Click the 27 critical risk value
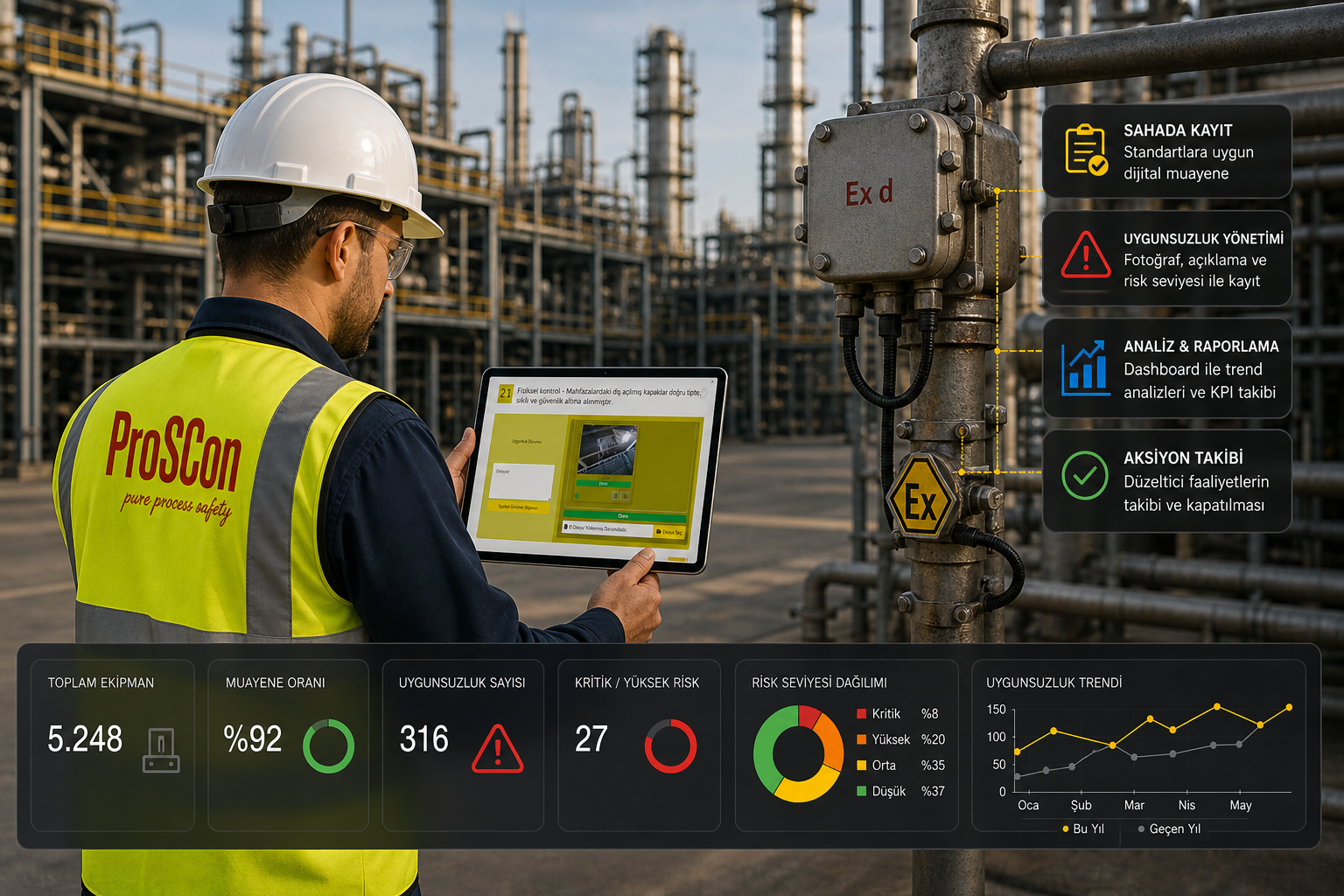 [x=591, y=739]
